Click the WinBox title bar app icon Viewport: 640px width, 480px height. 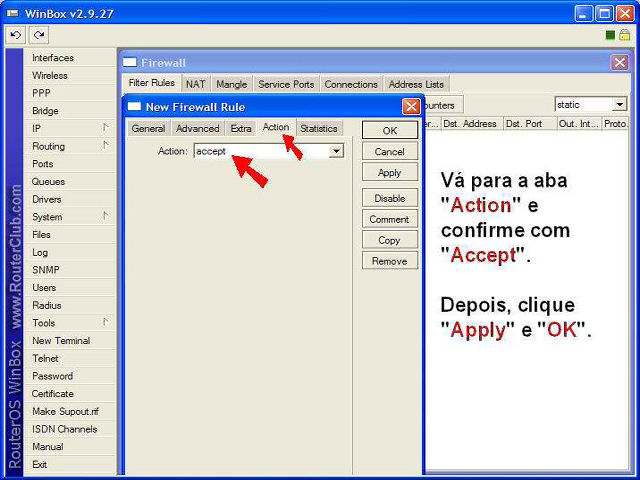(13, 13)
